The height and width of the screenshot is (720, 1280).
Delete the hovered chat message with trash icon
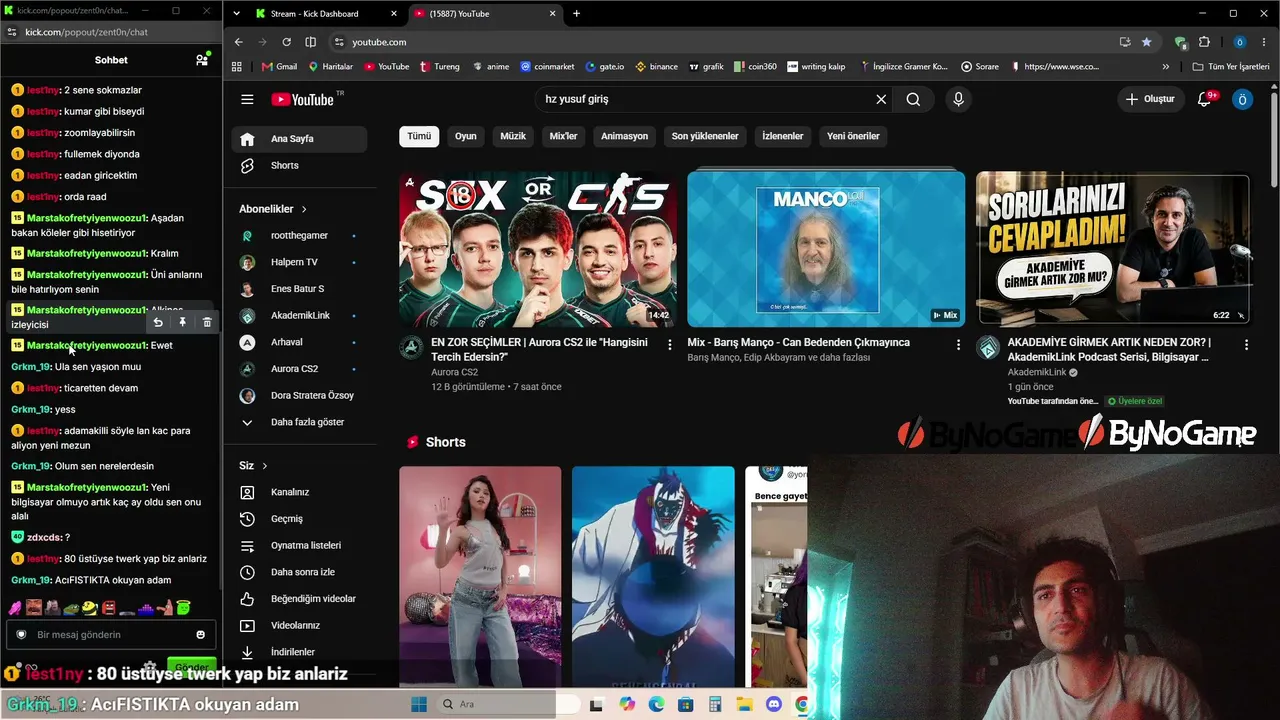pyautogui.click(x=207, y=322)
